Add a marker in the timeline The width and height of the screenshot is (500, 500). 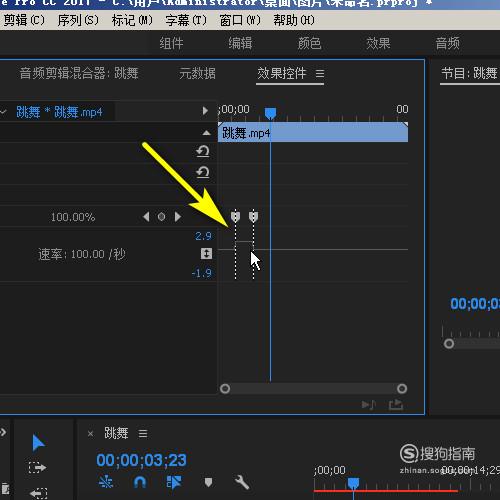tap(208, 482)
